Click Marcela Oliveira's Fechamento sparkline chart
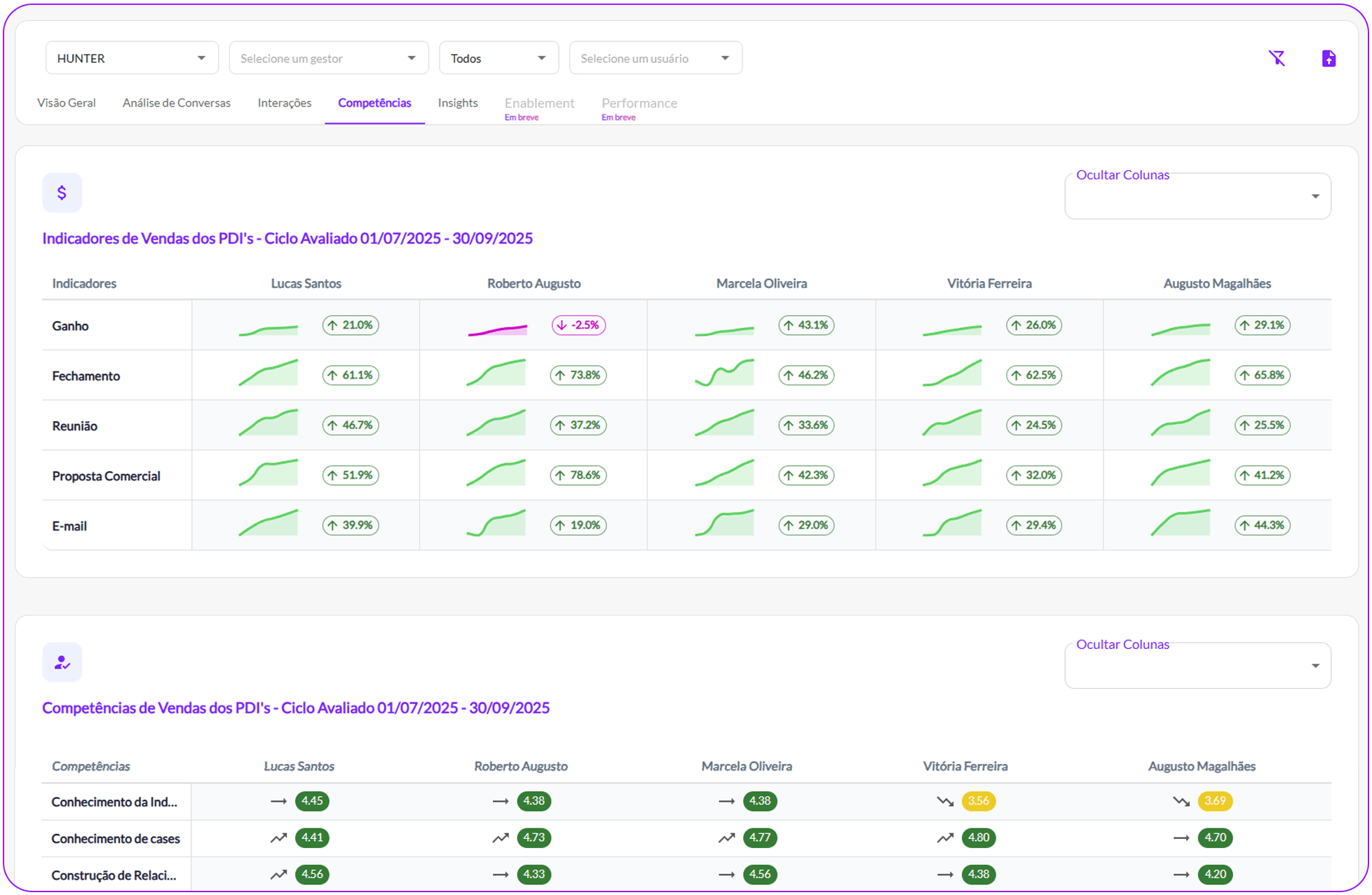 [x=724, y=374]
